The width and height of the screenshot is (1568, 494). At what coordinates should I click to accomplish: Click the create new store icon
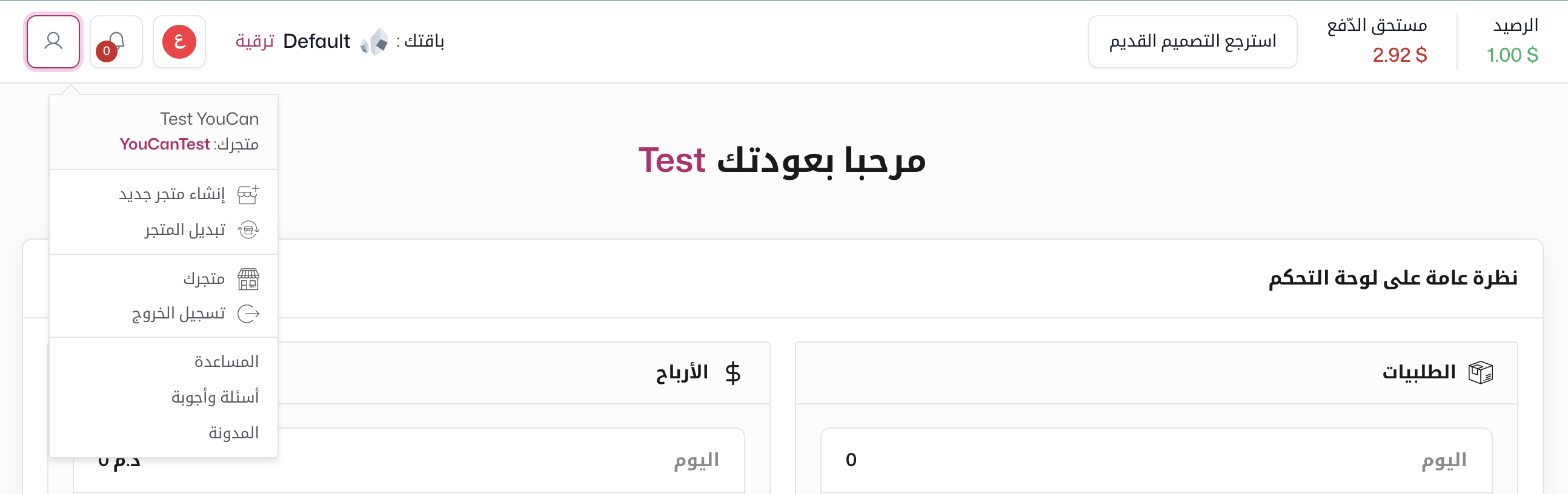point(248,194)
